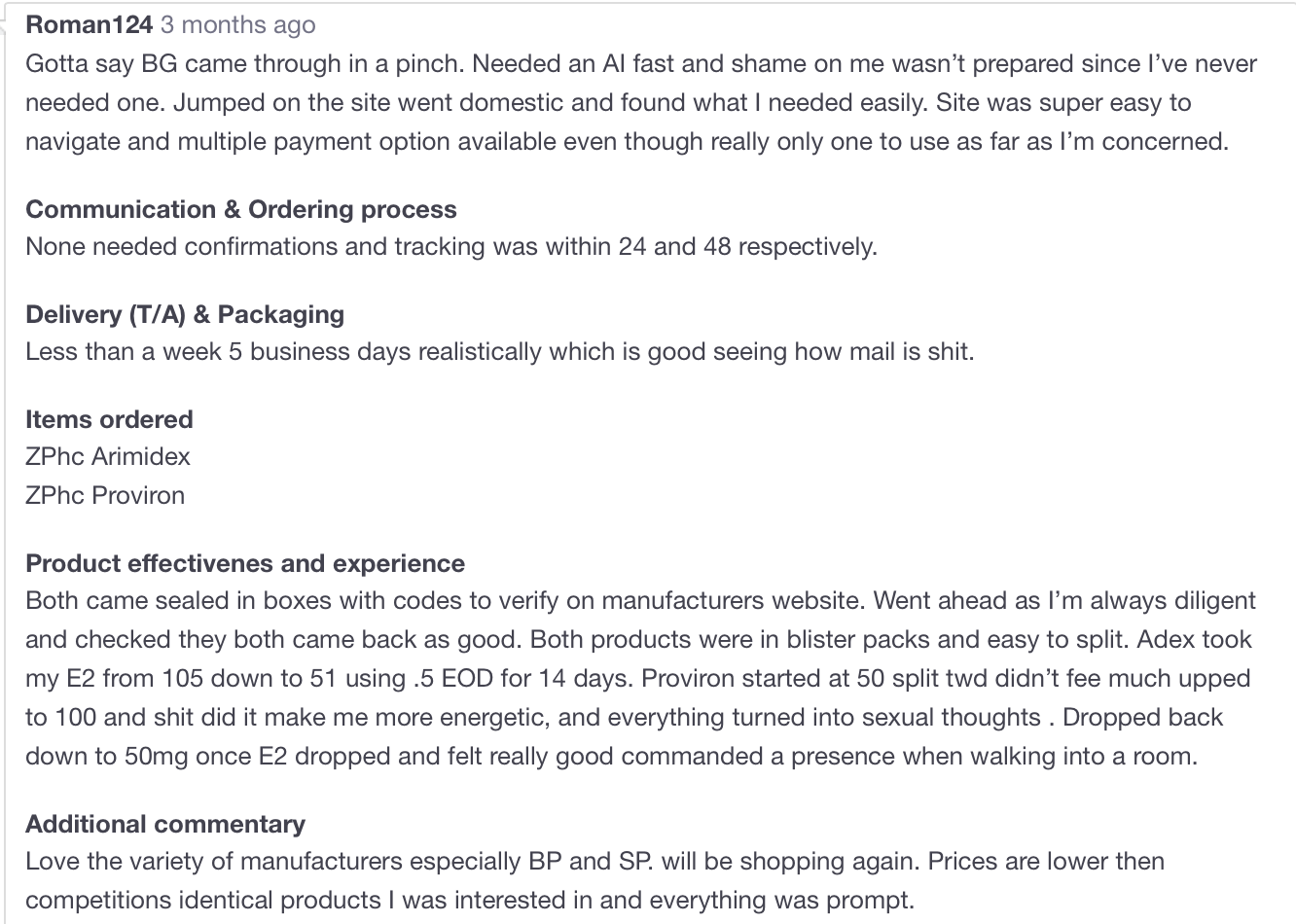The width and height of the screenshot is (1296, 924).
Task: Click the "Less than a week" delivery sentence
Action: (499, 351)
